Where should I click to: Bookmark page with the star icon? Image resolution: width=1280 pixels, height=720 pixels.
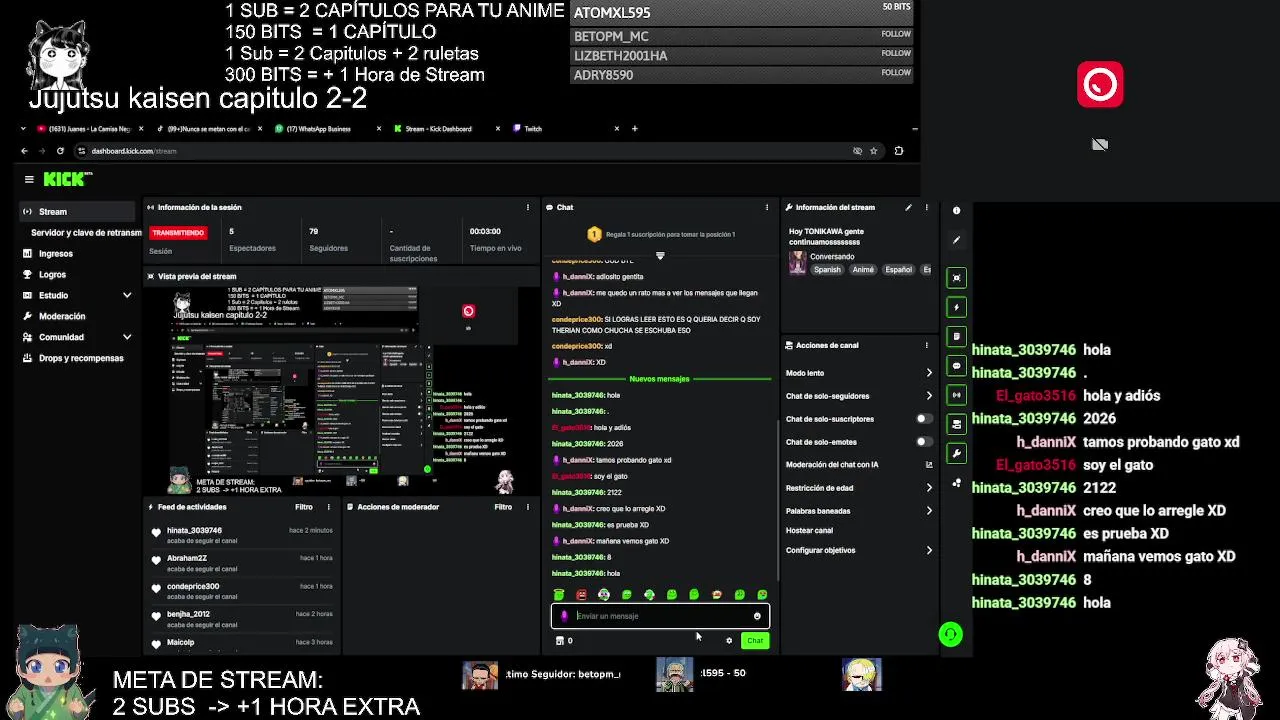coord(873,151)
